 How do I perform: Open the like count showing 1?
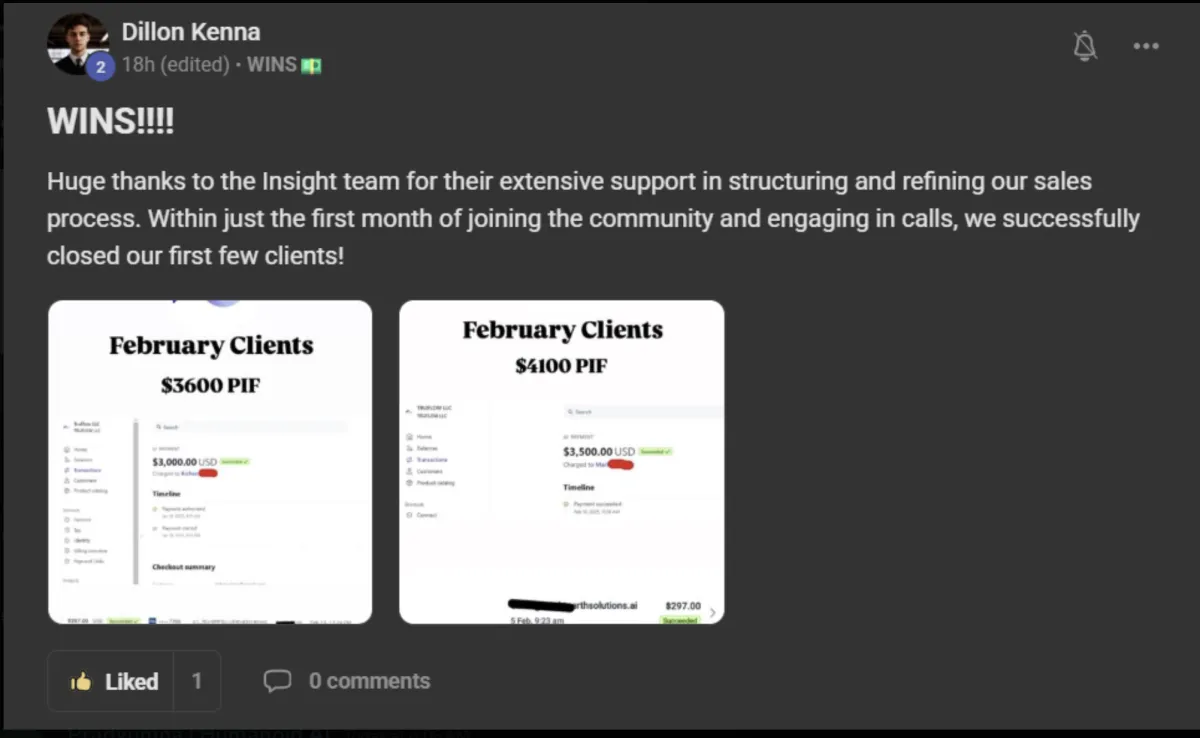pos(197,681)
